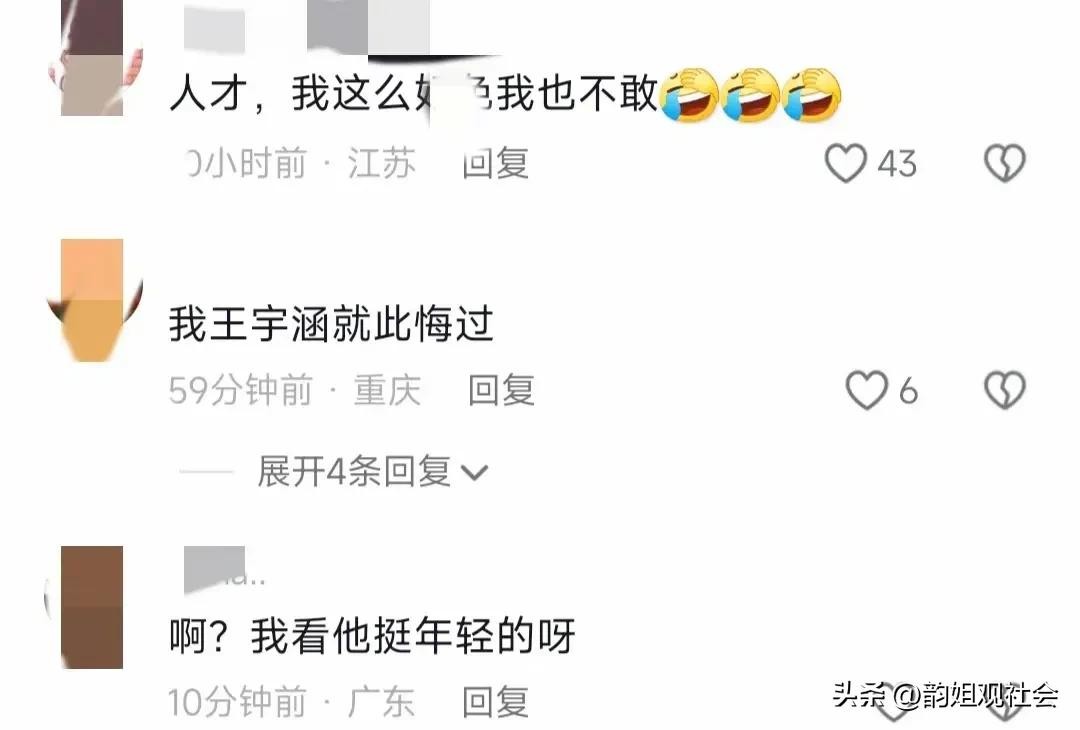Like the 王宇涵 comment with 6 likes
The height and width of the screenshot is (730, 1080).
(x=866, y=390)
